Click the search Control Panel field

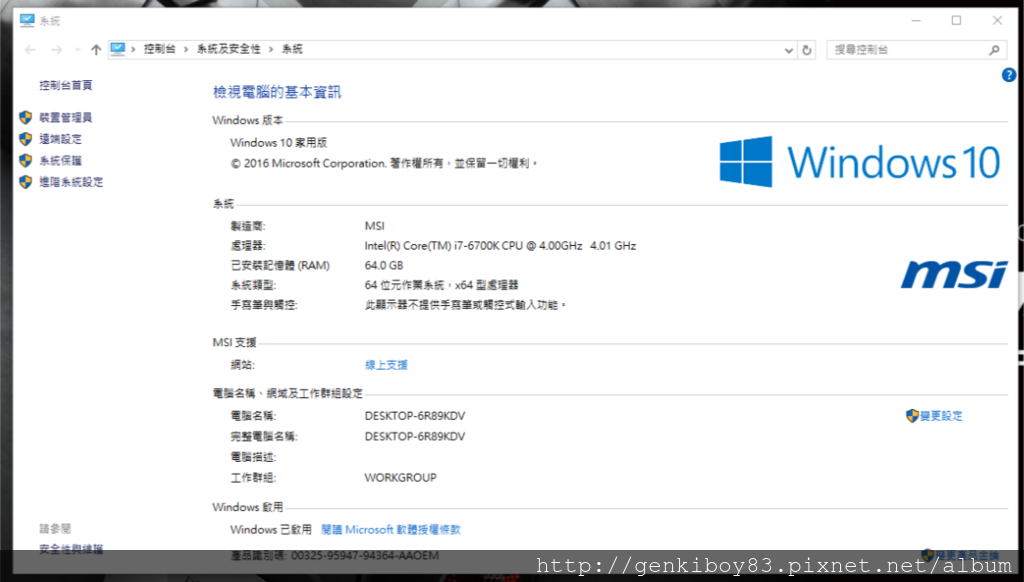point(916,50)
